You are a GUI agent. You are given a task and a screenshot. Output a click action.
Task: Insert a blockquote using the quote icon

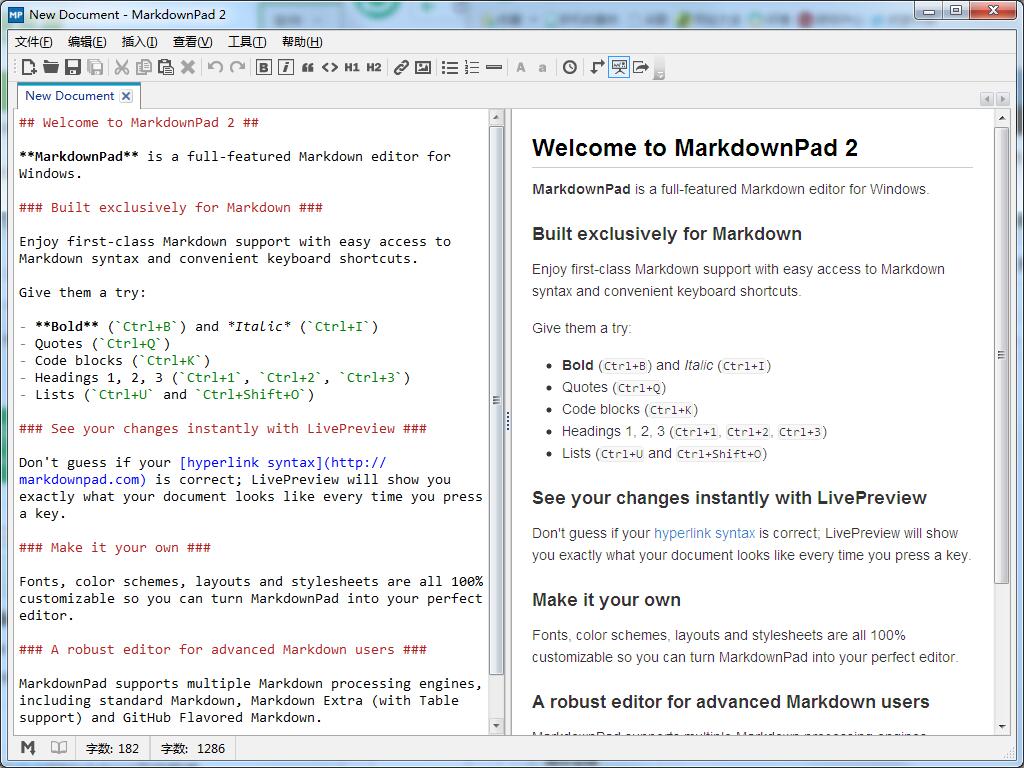305,67
